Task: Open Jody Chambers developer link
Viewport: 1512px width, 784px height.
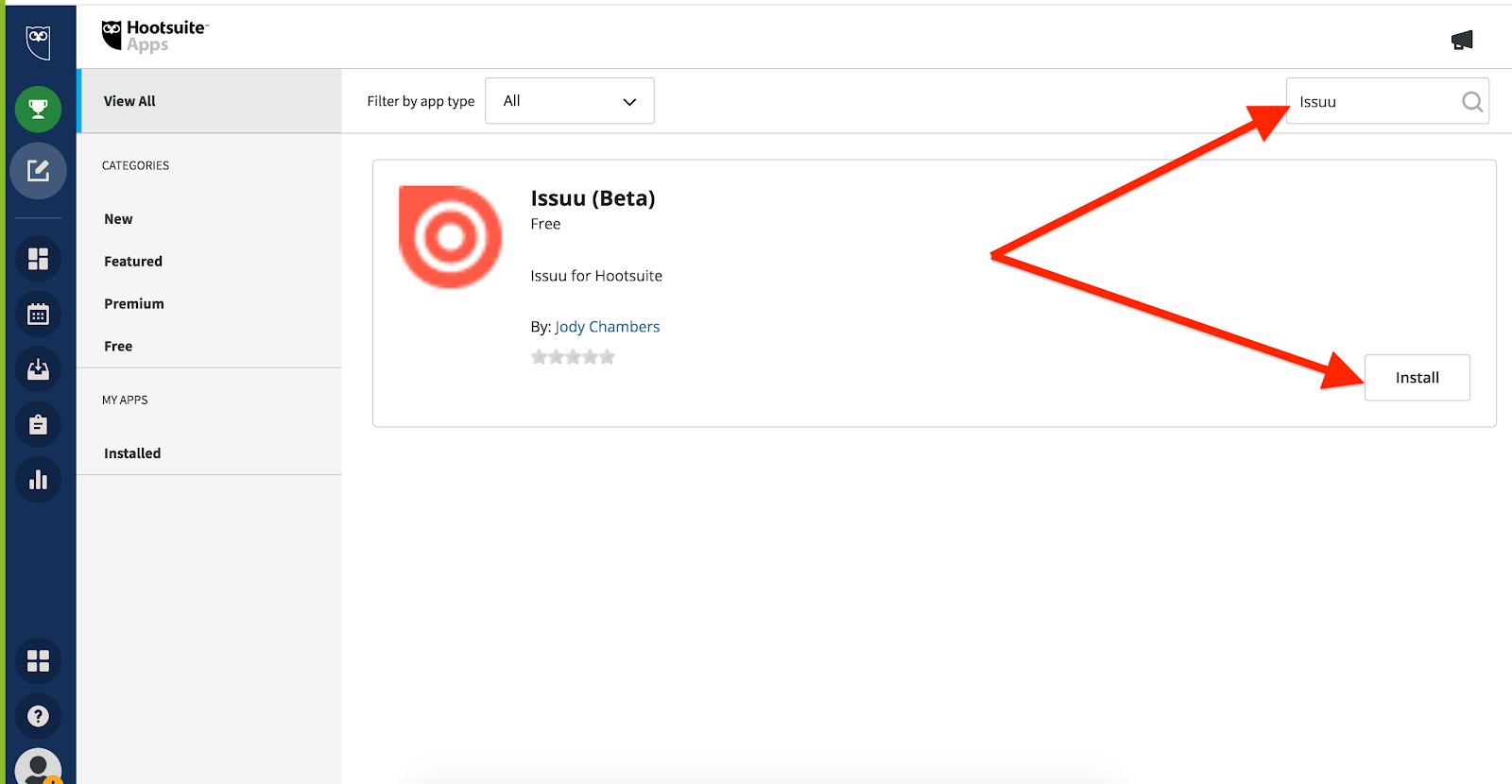Action: click(607, 327)
